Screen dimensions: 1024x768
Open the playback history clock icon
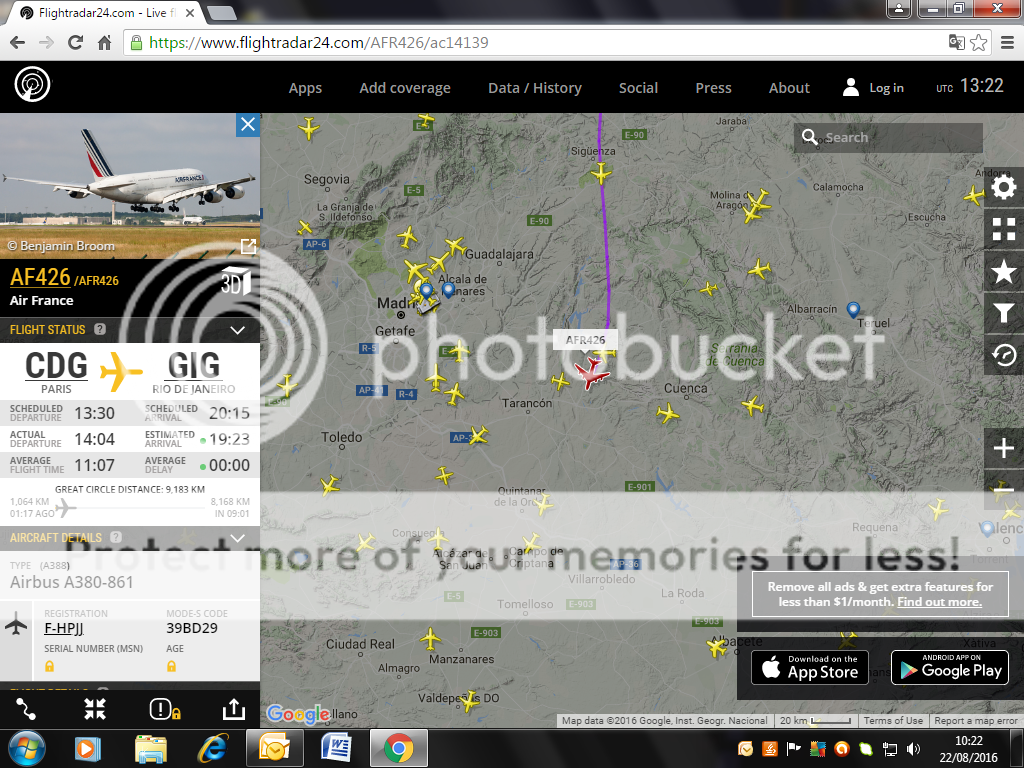point(1004,355)
